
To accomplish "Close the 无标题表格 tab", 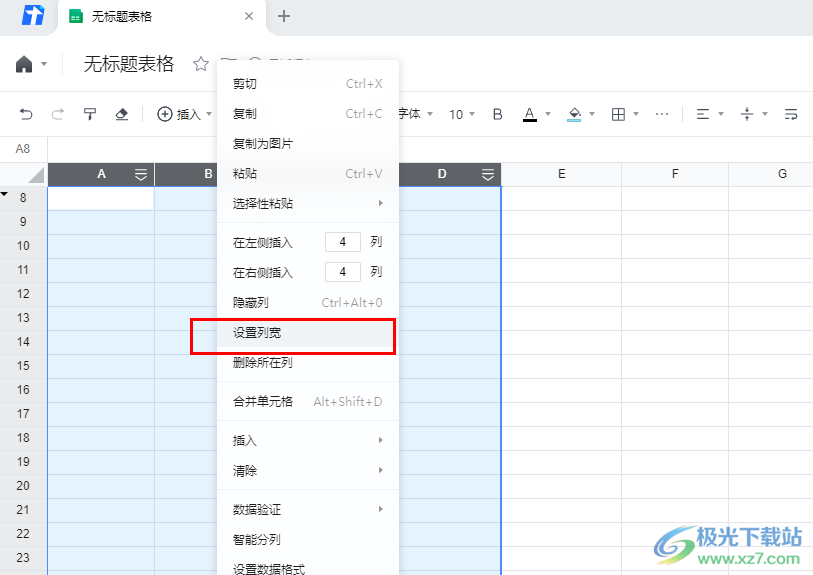I will pyautogui.click(x=249, y=16).
